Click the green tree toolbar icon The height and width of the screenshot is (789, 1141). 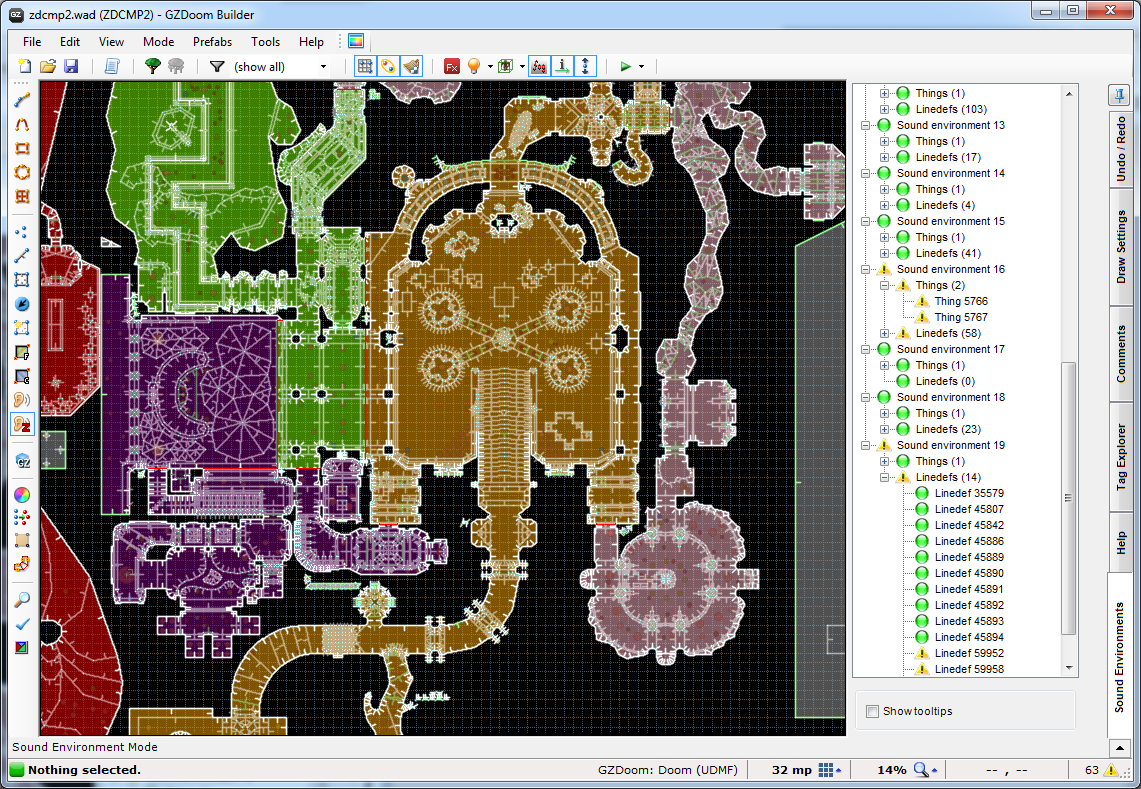(153, 66)
